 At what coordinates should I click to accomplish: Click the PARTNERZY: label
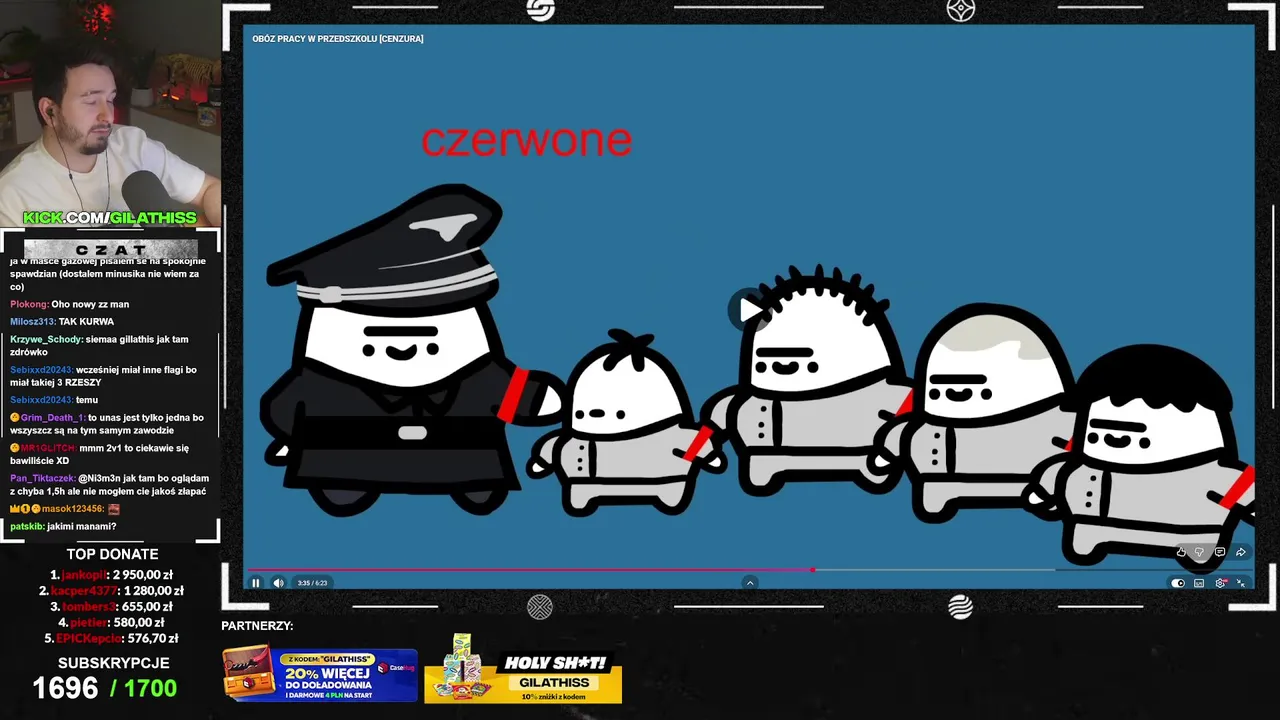(257, 626)
